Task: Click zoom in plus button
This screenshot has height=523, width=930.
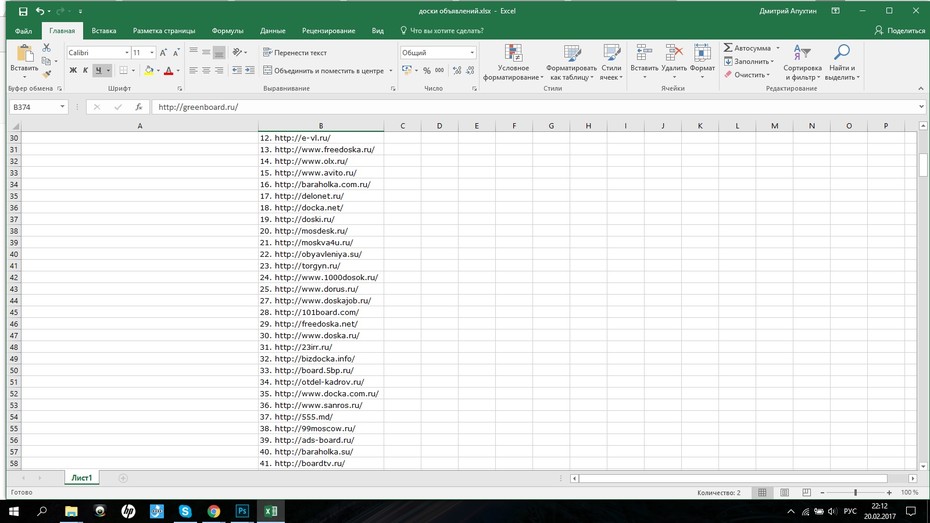Action: [x=889, y=493]
